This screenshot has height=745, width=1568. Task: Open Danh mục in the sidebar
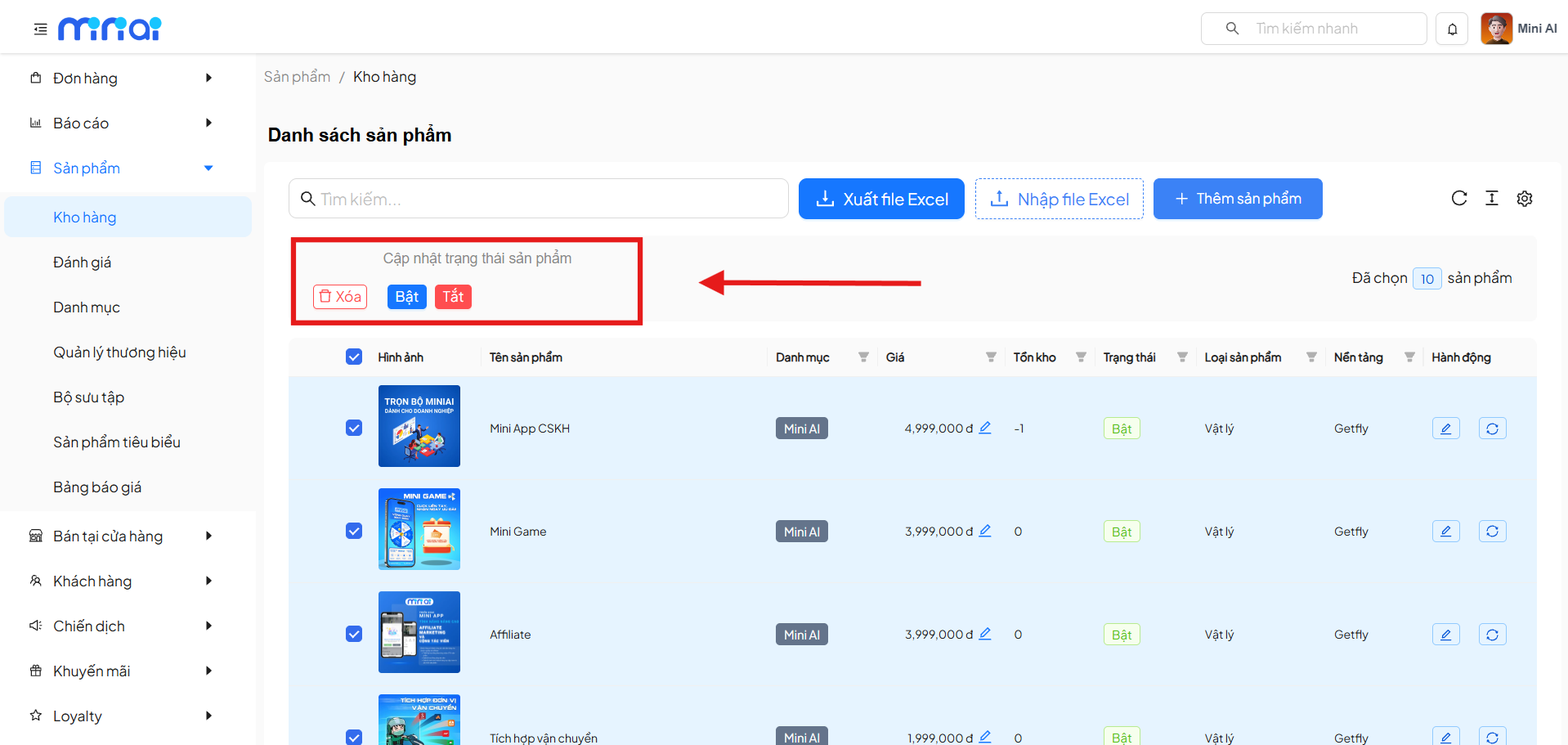point(87,307)
